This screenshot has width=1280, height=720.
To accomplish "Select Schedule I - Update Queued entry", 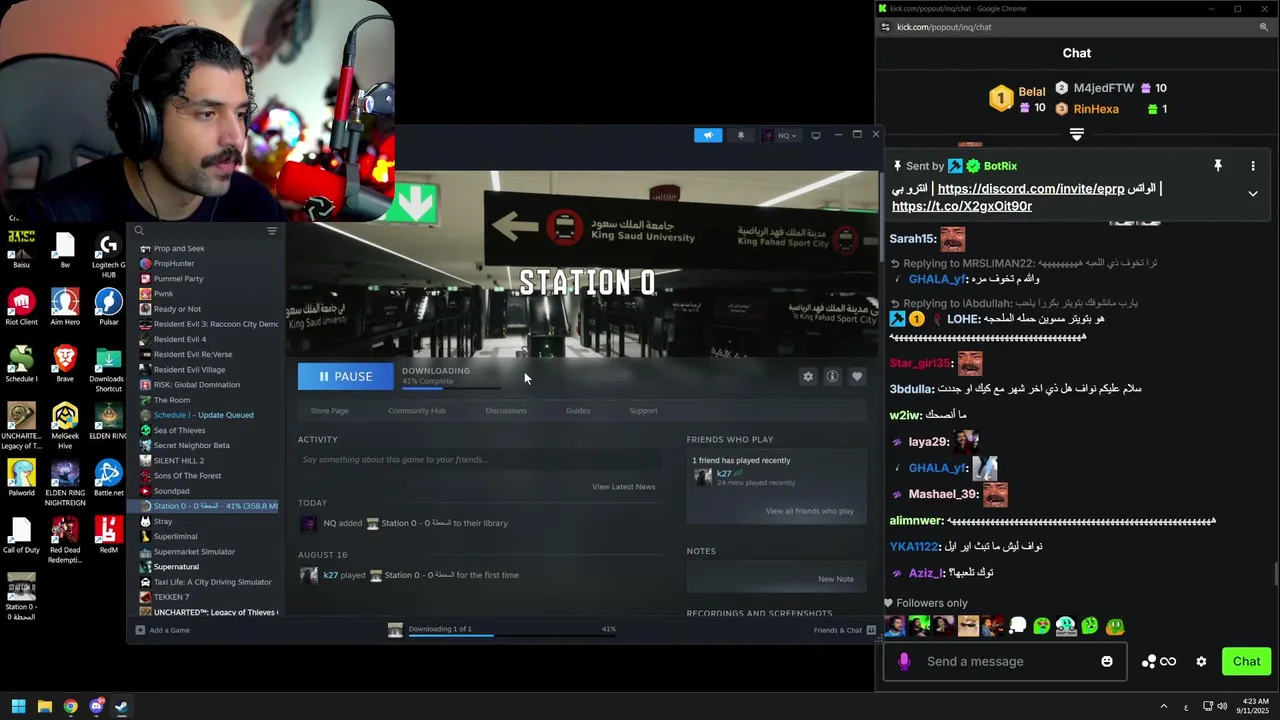I will click(203, 415).
